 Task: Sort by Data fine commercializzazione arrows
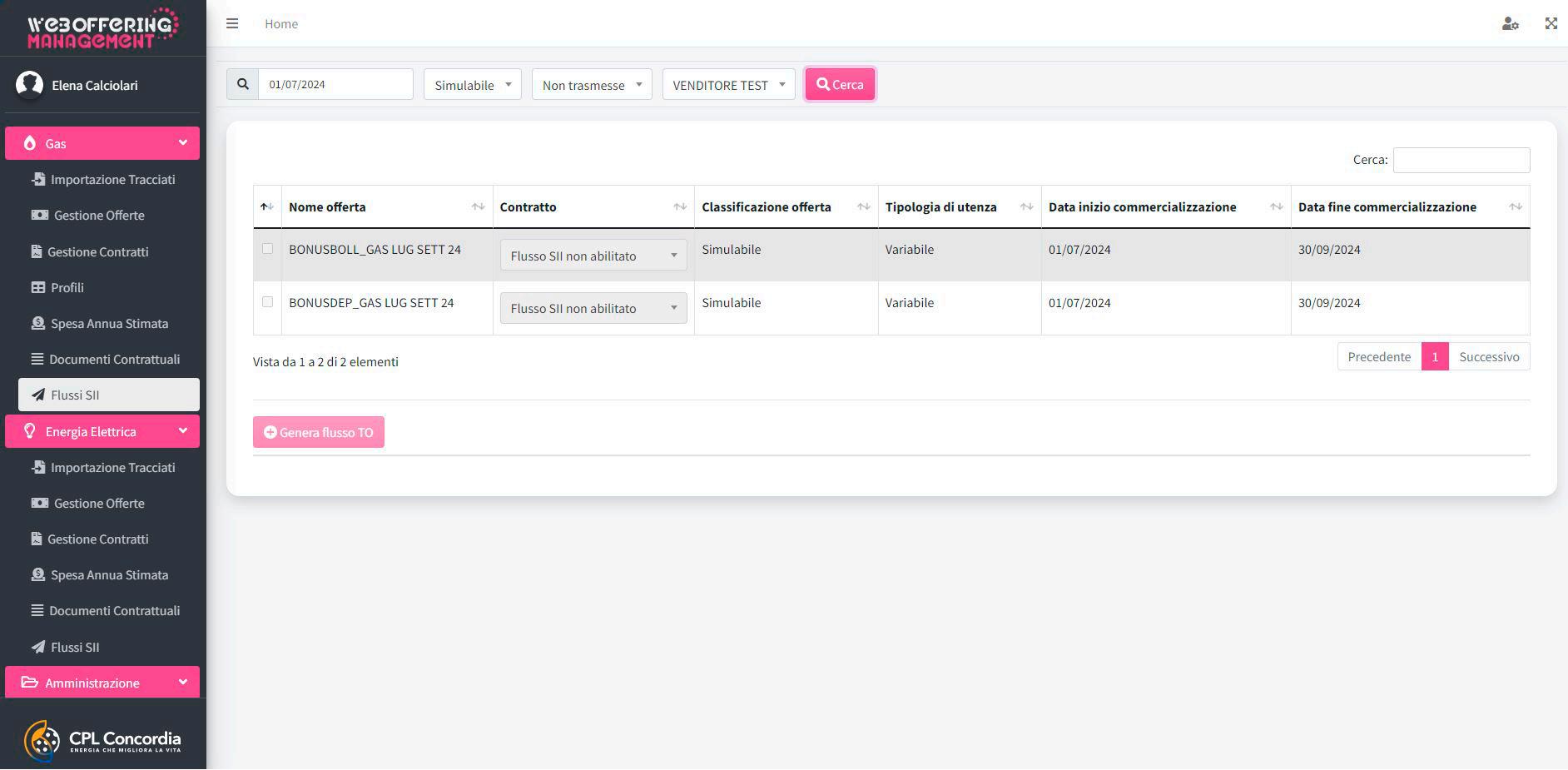pyautogui.click(x=1516, y=206)
